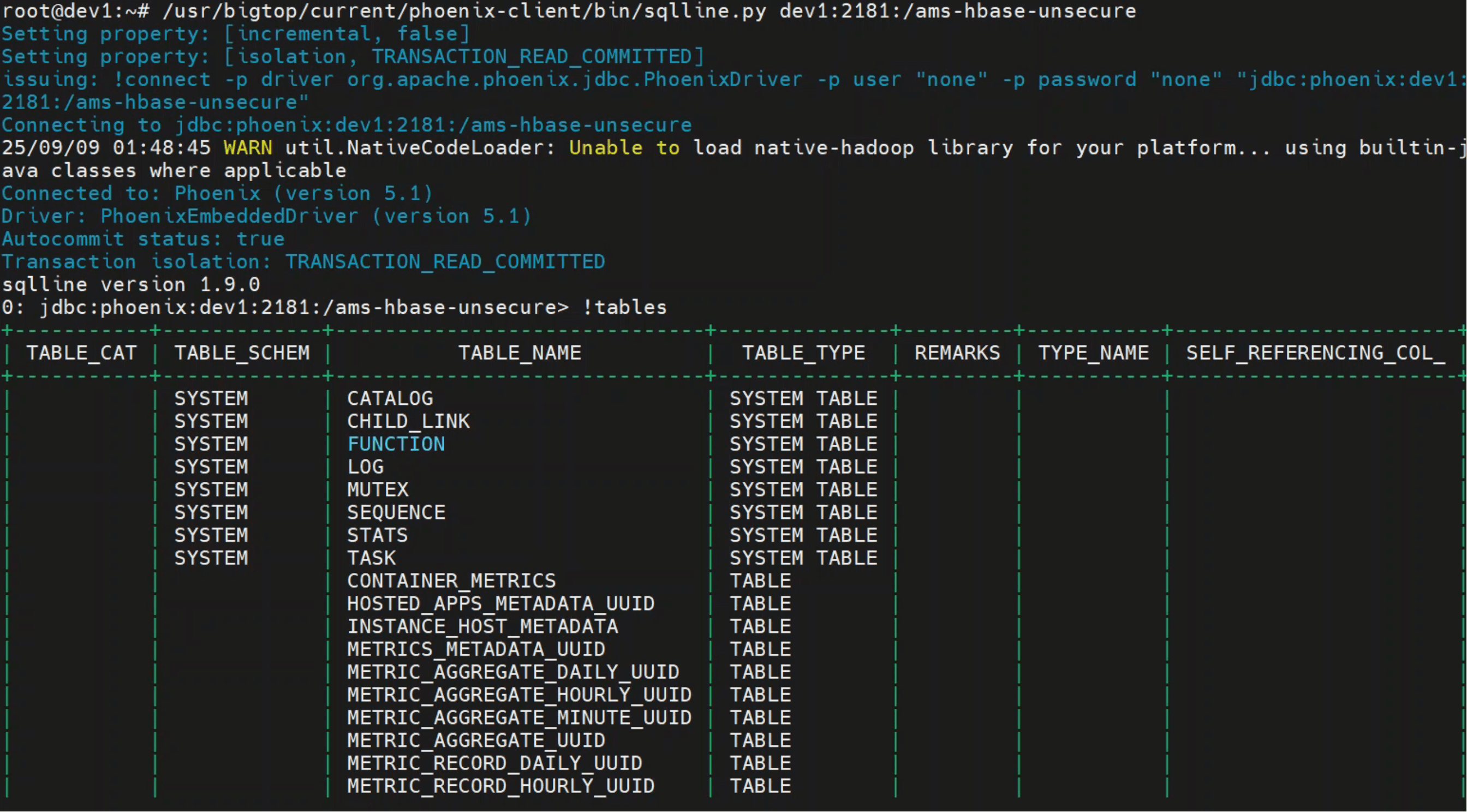Click the TYPE_NAME column header
The height and width of the screenshot is (812, 1467).
click(1093, 353)
